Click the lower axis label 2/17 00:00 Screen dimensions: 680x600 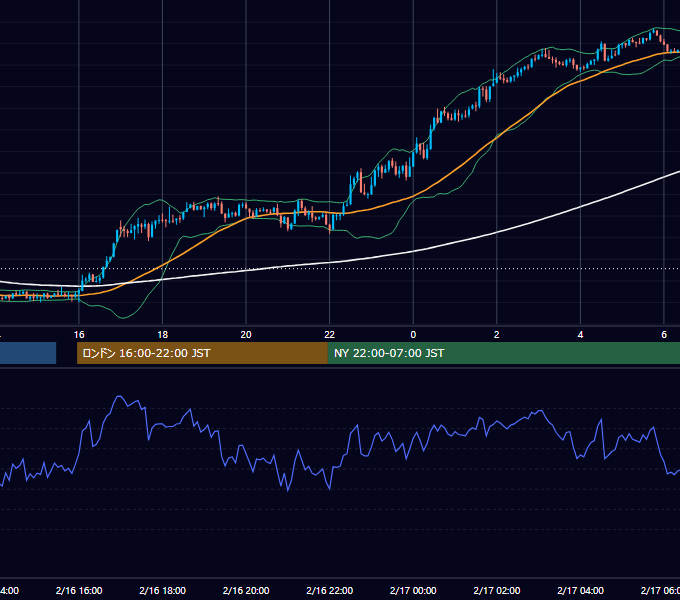(413, 590)
